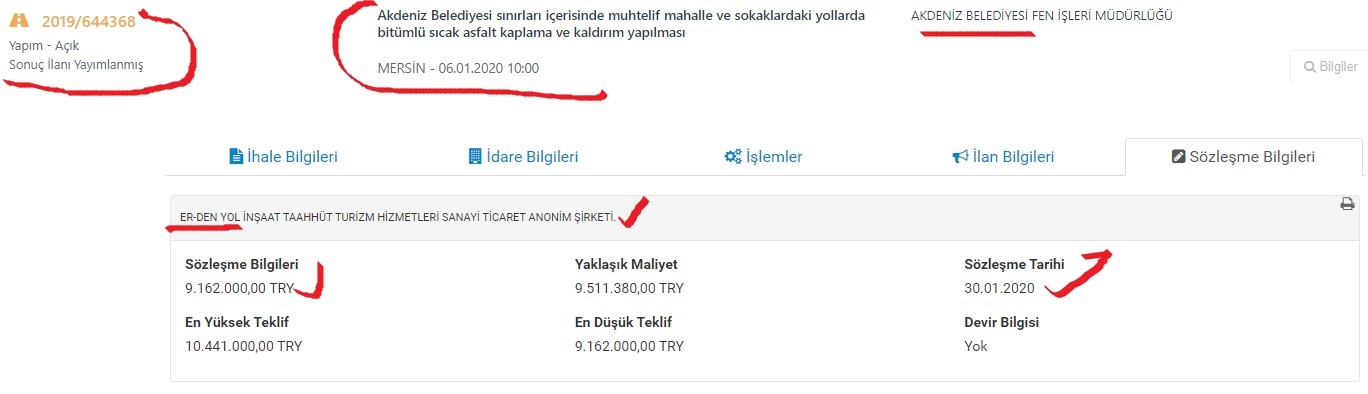The width and height of the screenshot is (1368, 394).
Task: Open the İhale Bilgileri tab
Action: pyautogui.click(x=284, y=157)
